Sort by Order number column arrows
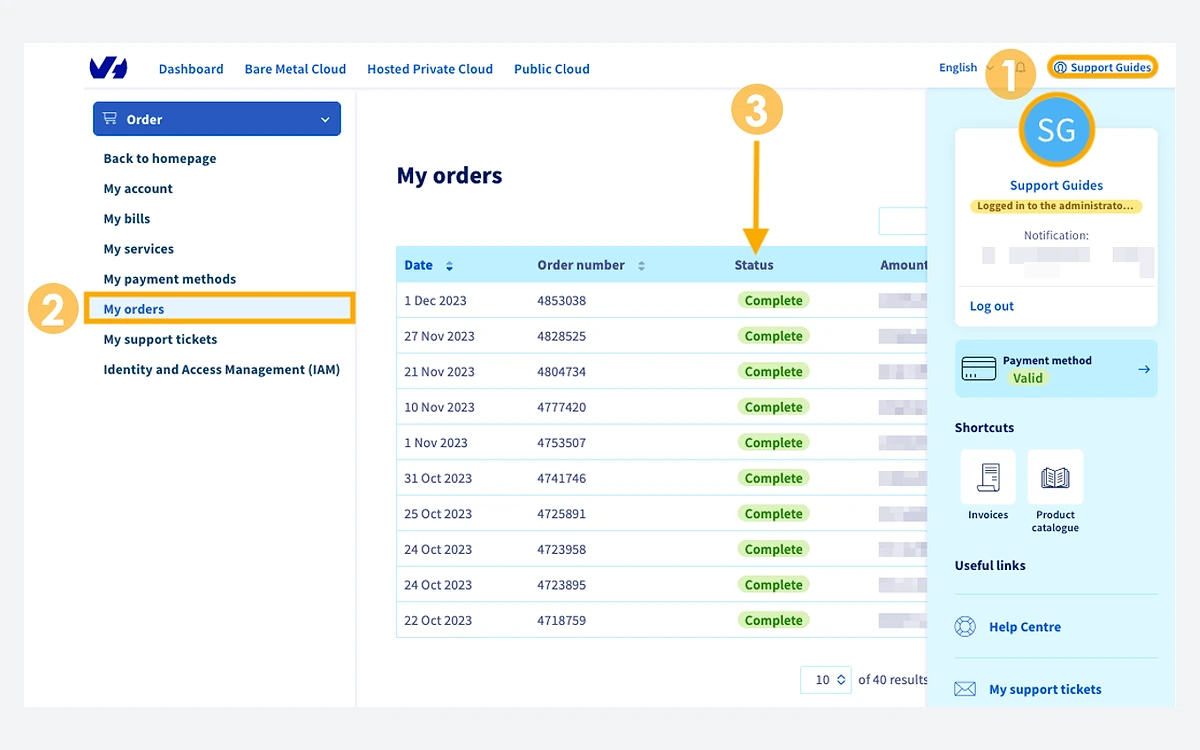This screenshot has width=1200, height=750. (641, 266)
